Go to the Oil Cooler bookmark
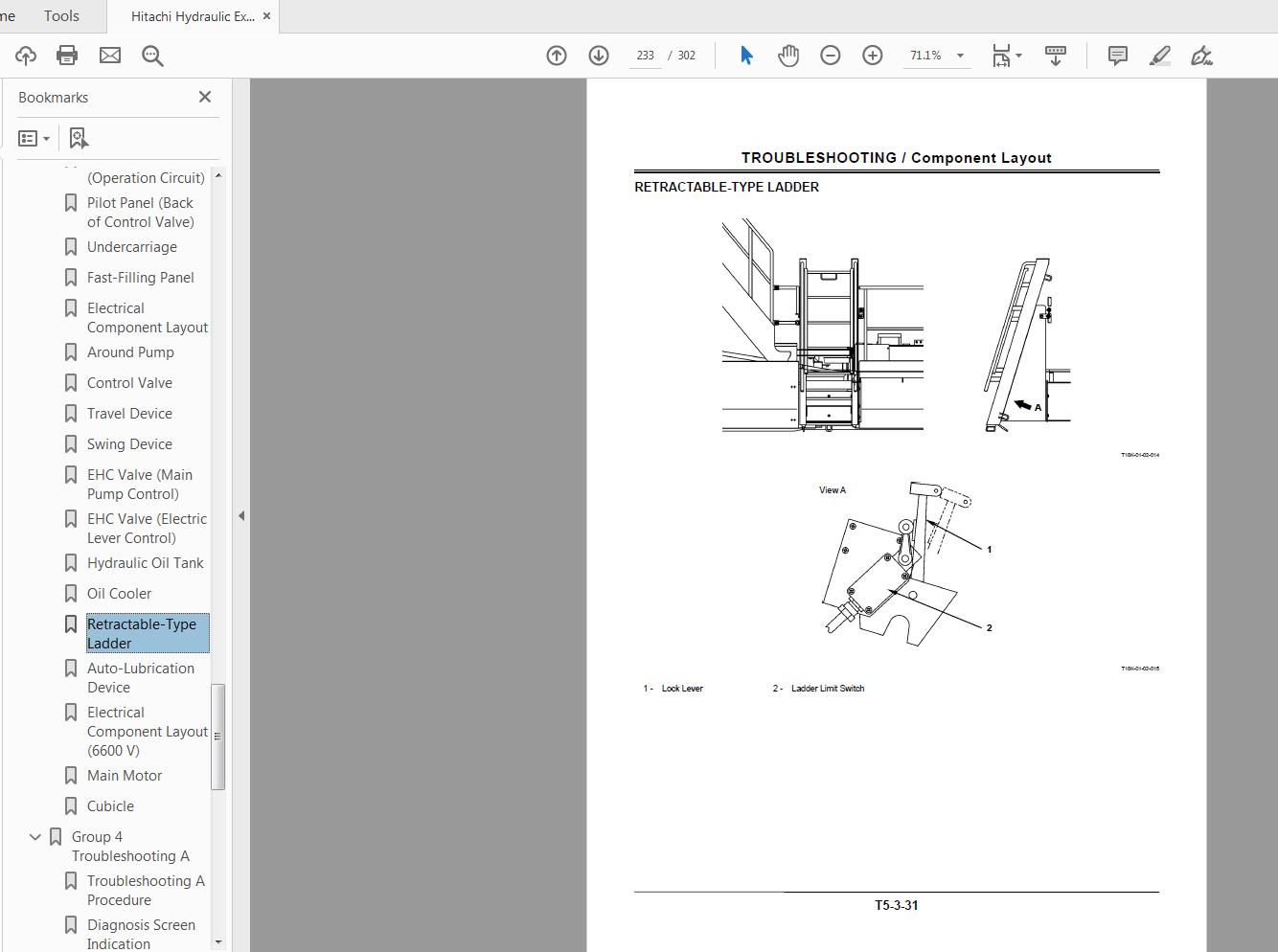Viewport: 1278px width, 952px height. (119, 593)
